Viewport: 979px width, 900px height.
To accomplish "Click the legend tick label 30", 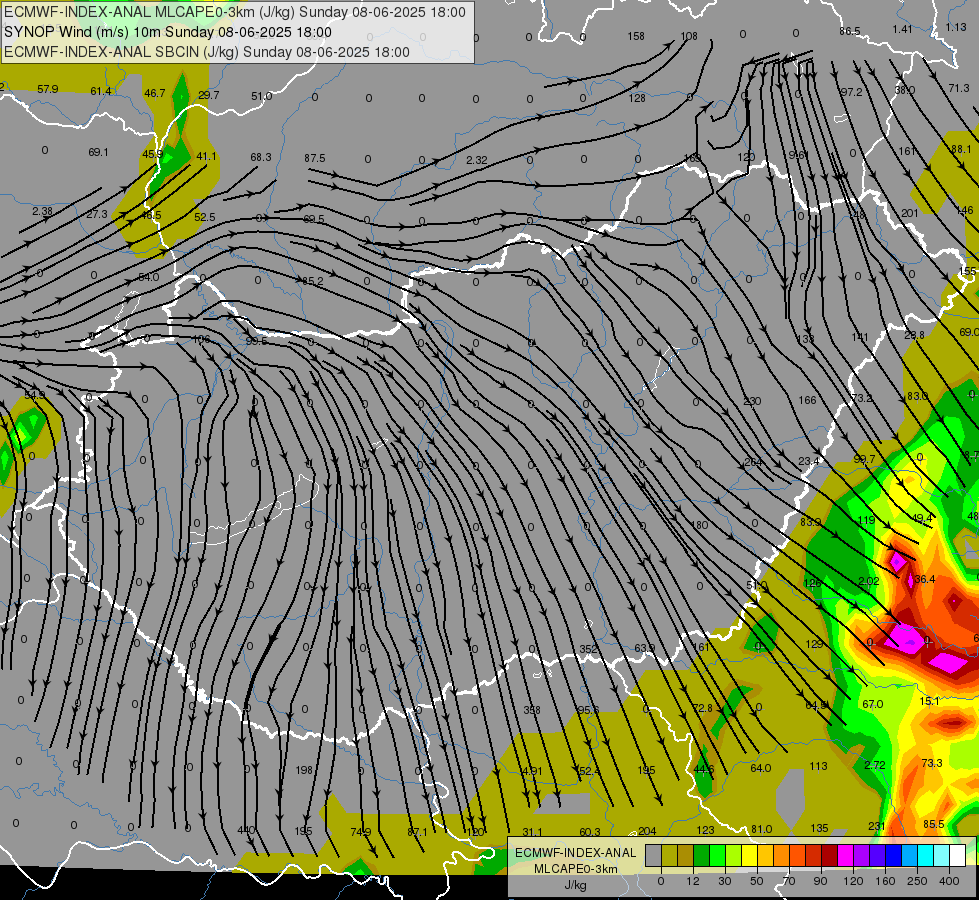I will click(x=724, y=881).
